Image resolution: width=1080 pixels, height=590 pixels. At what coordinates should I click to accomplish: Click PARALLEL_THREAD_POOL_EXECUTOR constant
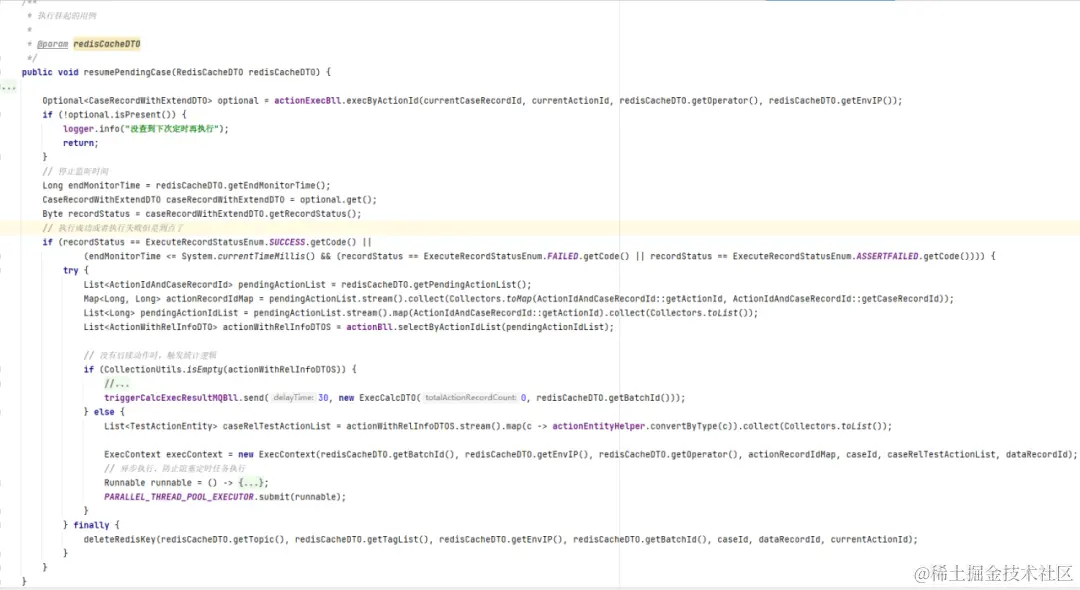pyautogui.click(x=179, y=497)
